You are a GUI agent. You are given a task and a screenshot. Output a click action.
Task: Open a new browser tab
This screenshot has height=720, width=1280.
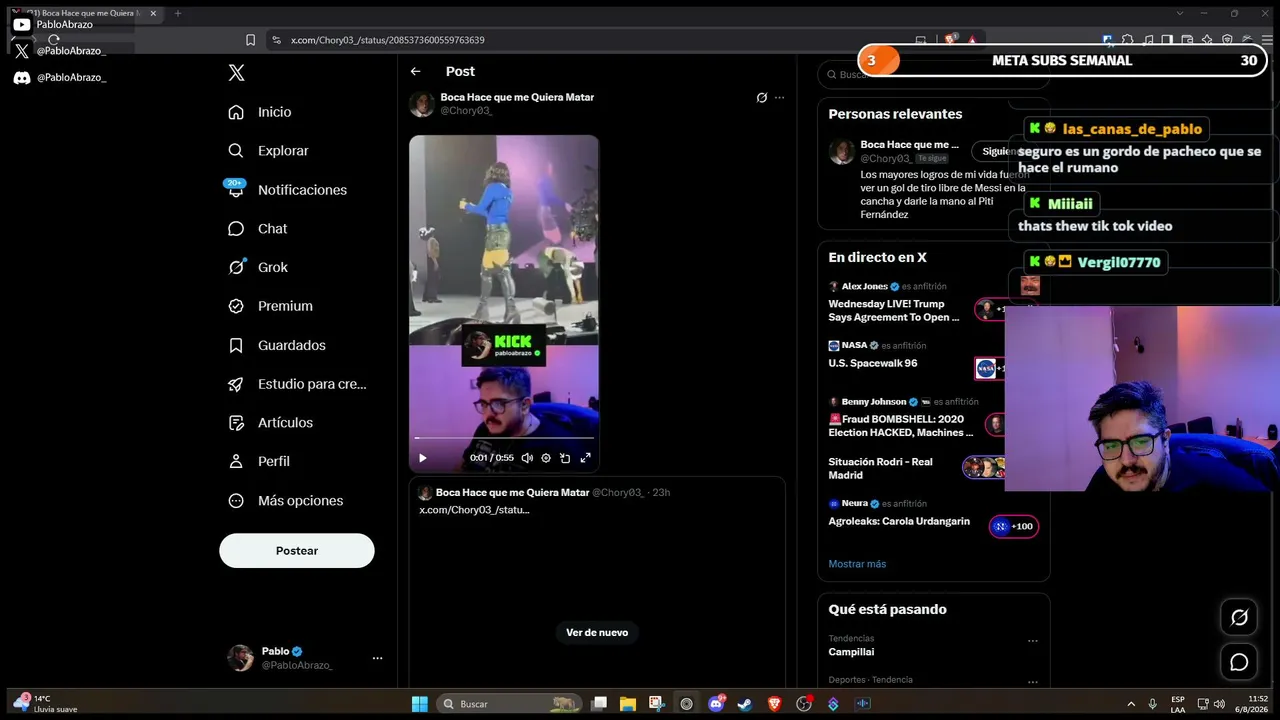click(178, 13)
